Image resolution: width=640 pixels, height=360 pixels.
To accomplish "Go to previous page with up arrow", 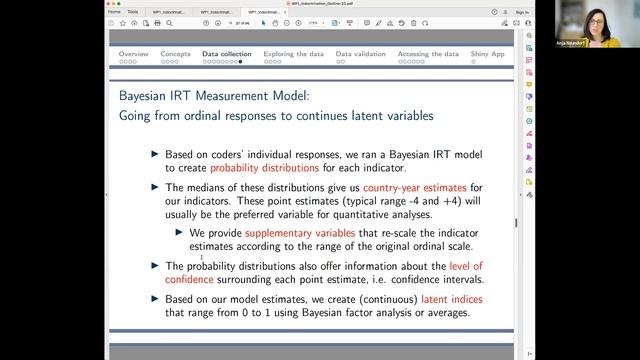I will (x=206, y=23).
